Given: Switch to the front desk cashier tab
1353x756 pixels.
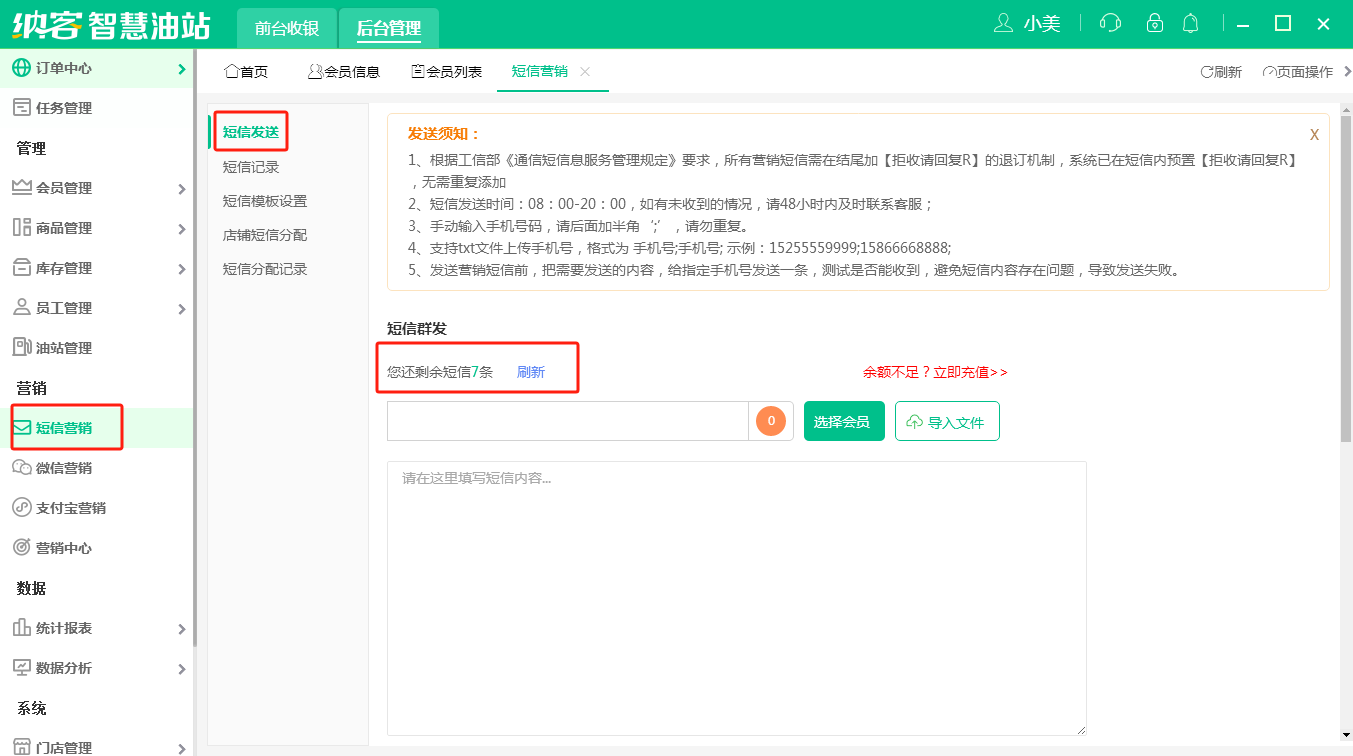Looking at the screenshot, I should 287,28.
